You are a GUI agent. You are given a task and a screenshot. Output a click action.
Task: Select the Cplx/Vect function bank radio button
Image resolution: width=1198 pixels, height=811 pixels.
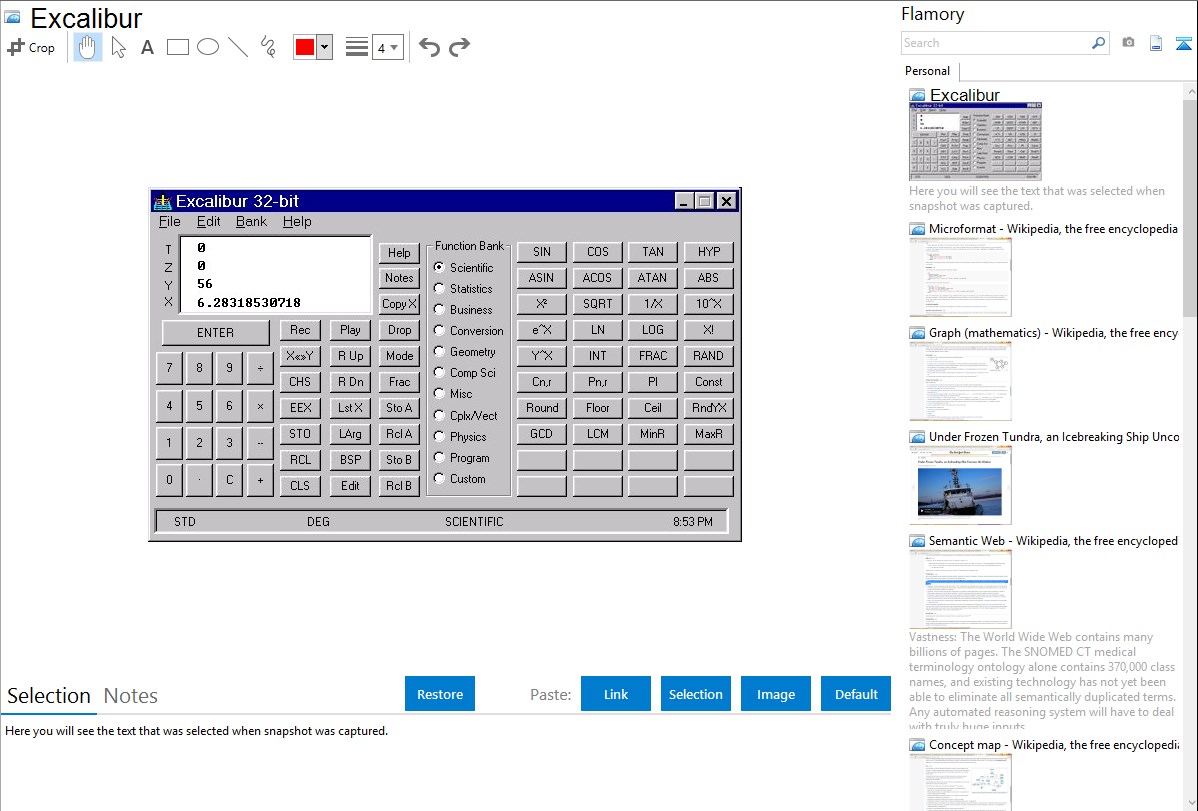pyautogui.click(x=439, y=416)
